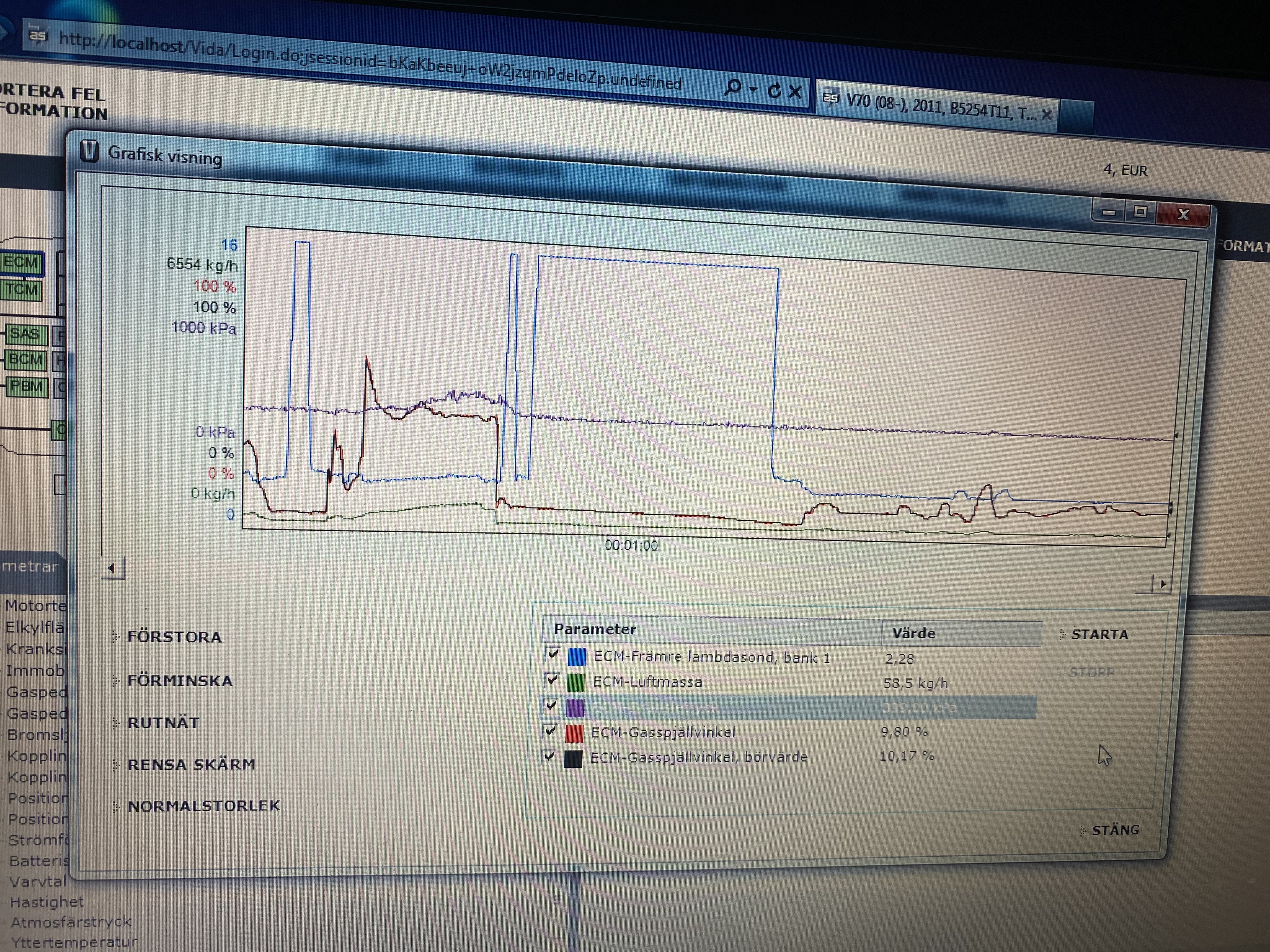Select Yttertemperatur in background parameter list
The height and width of the screenshot is (952, 1270).
[x=74, y=942]
